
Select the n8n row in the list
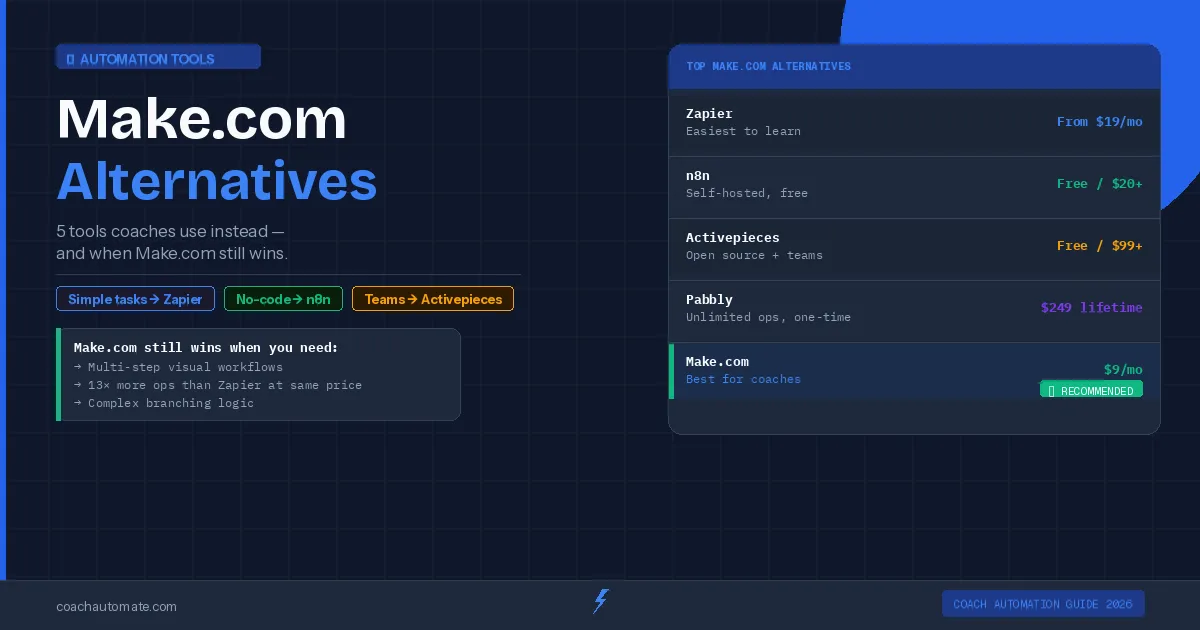point(914,184)
